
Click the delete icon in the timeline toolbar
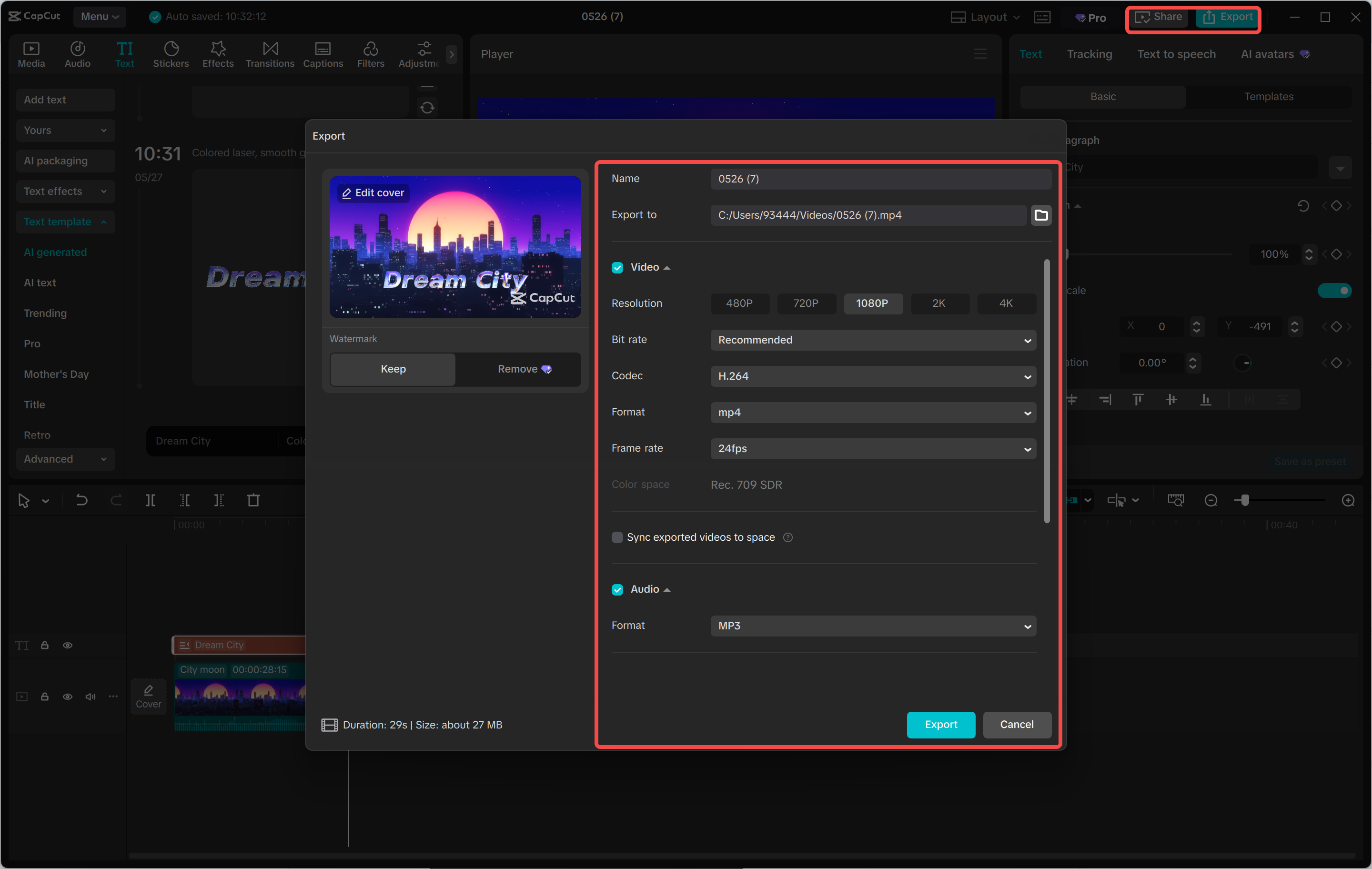(253, 500)
